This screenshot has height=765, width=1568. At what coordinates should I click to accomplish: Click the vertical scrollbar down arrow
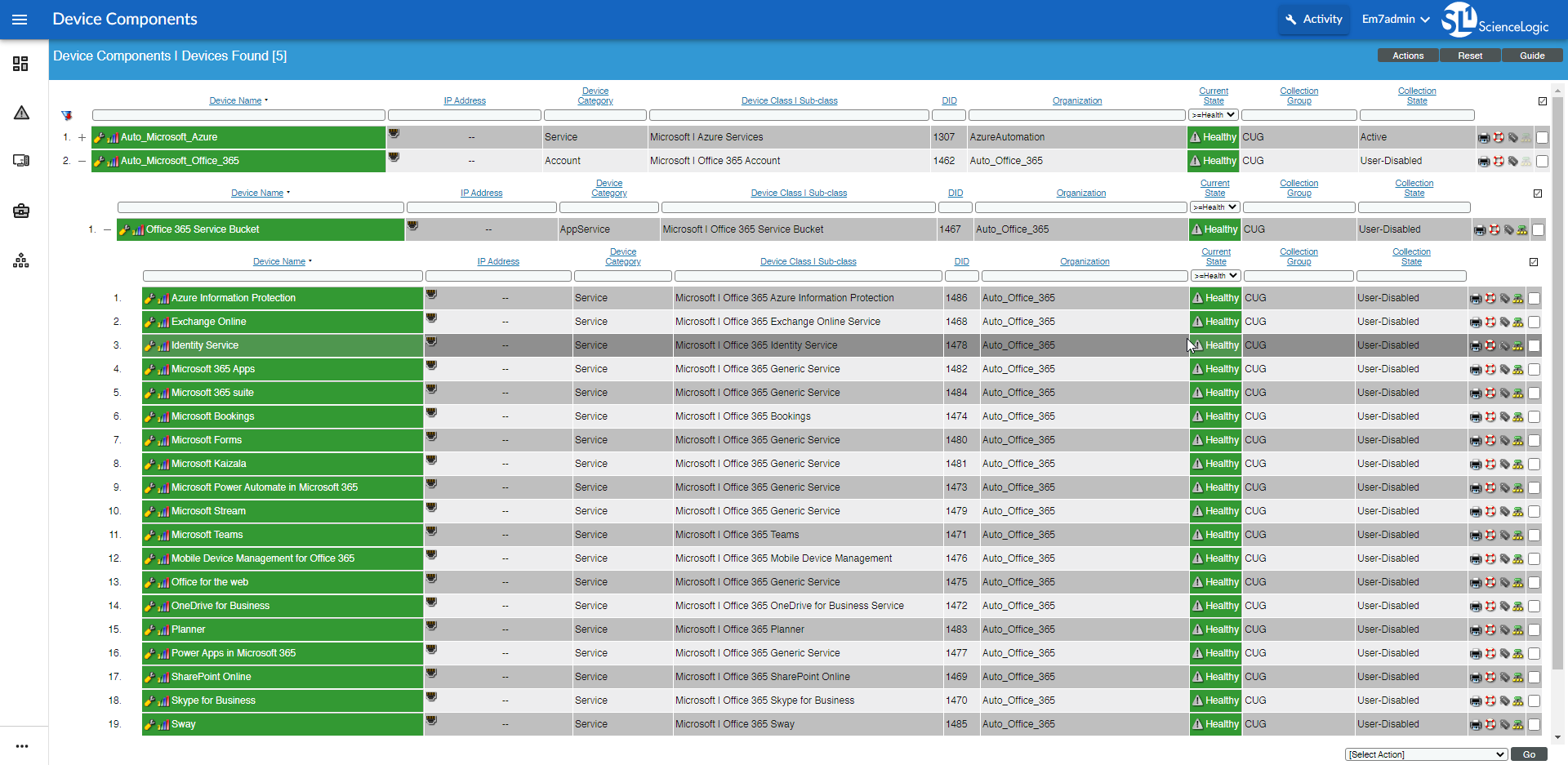[1558, 737]
